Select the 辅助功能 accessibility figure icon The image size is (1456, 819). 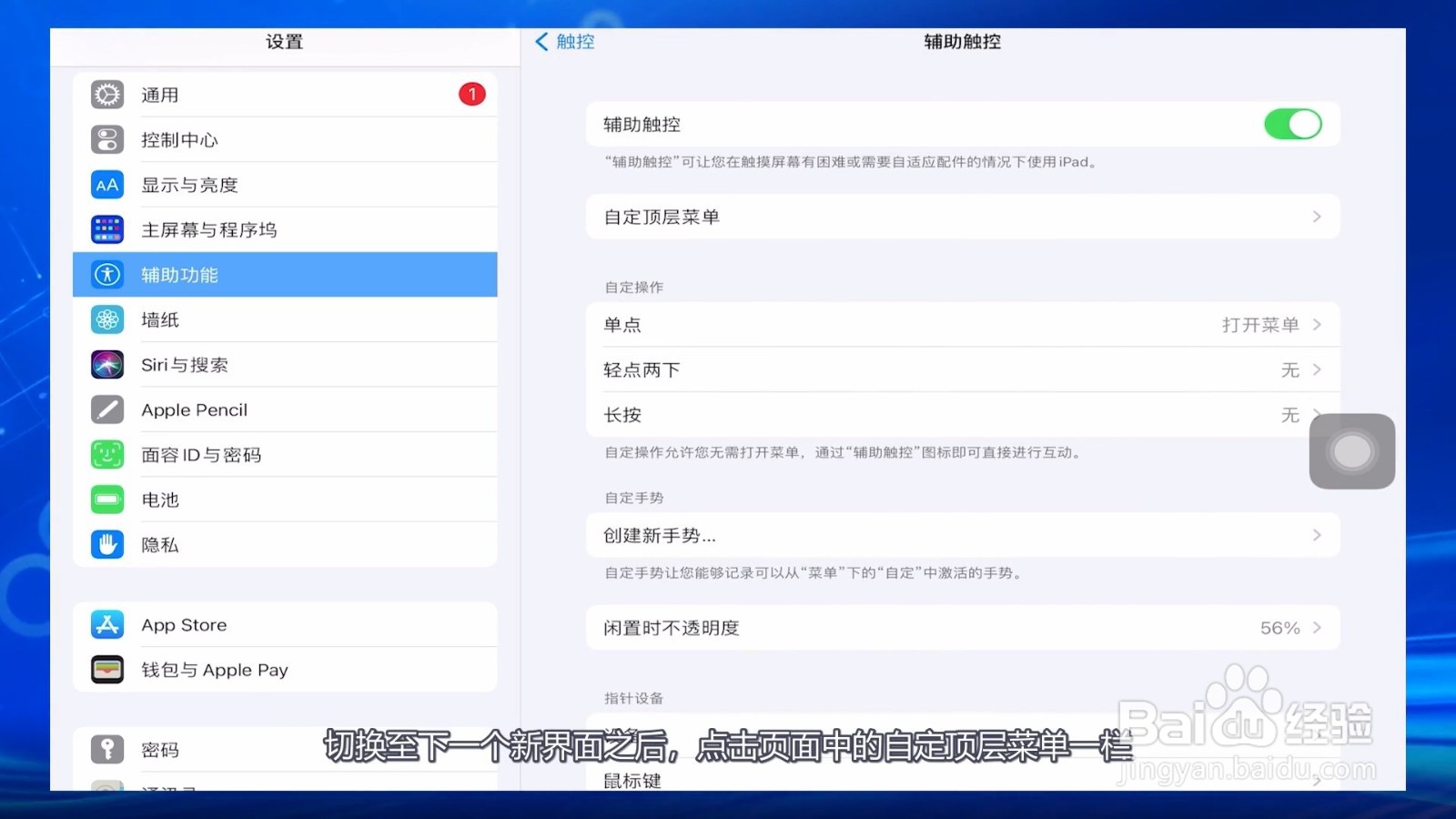point(106,274)
